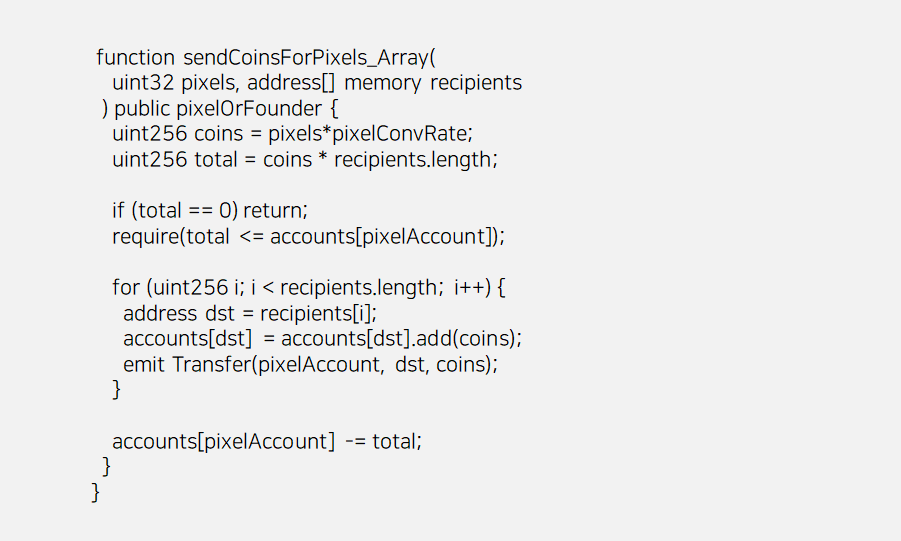This screenshot has height=541, width=901.
Task: Click recipients.length in the total calculation
Action: click(x=413, y=160)
